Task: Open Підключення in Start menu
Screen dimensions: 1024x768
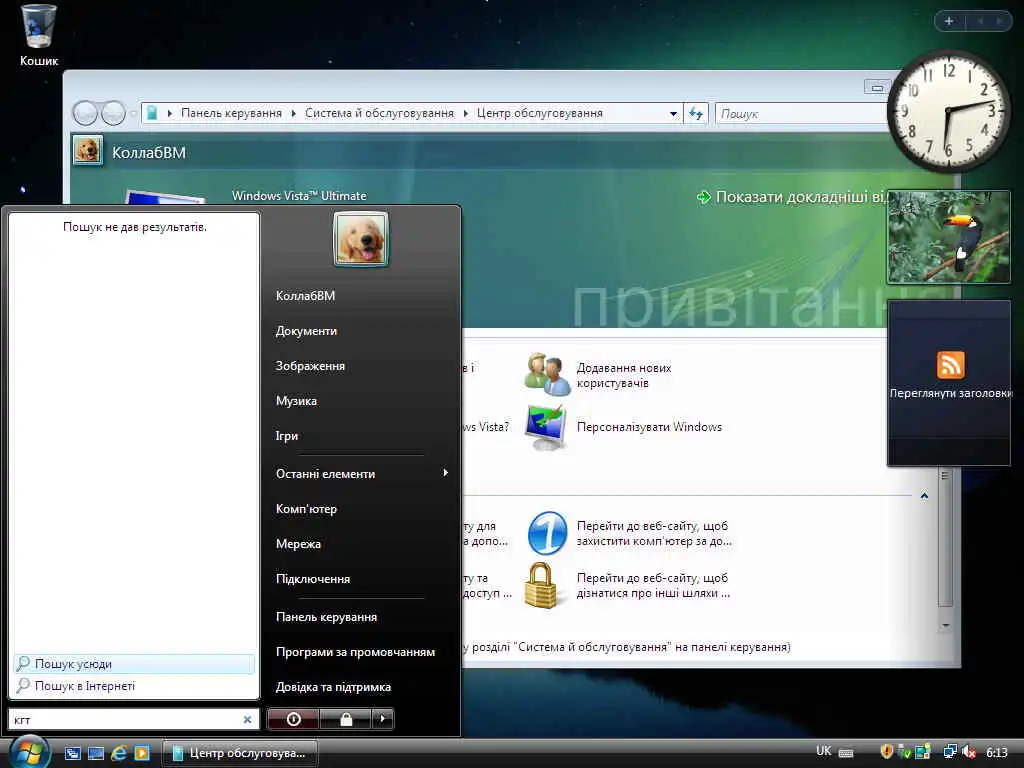Action: point(313,579)
